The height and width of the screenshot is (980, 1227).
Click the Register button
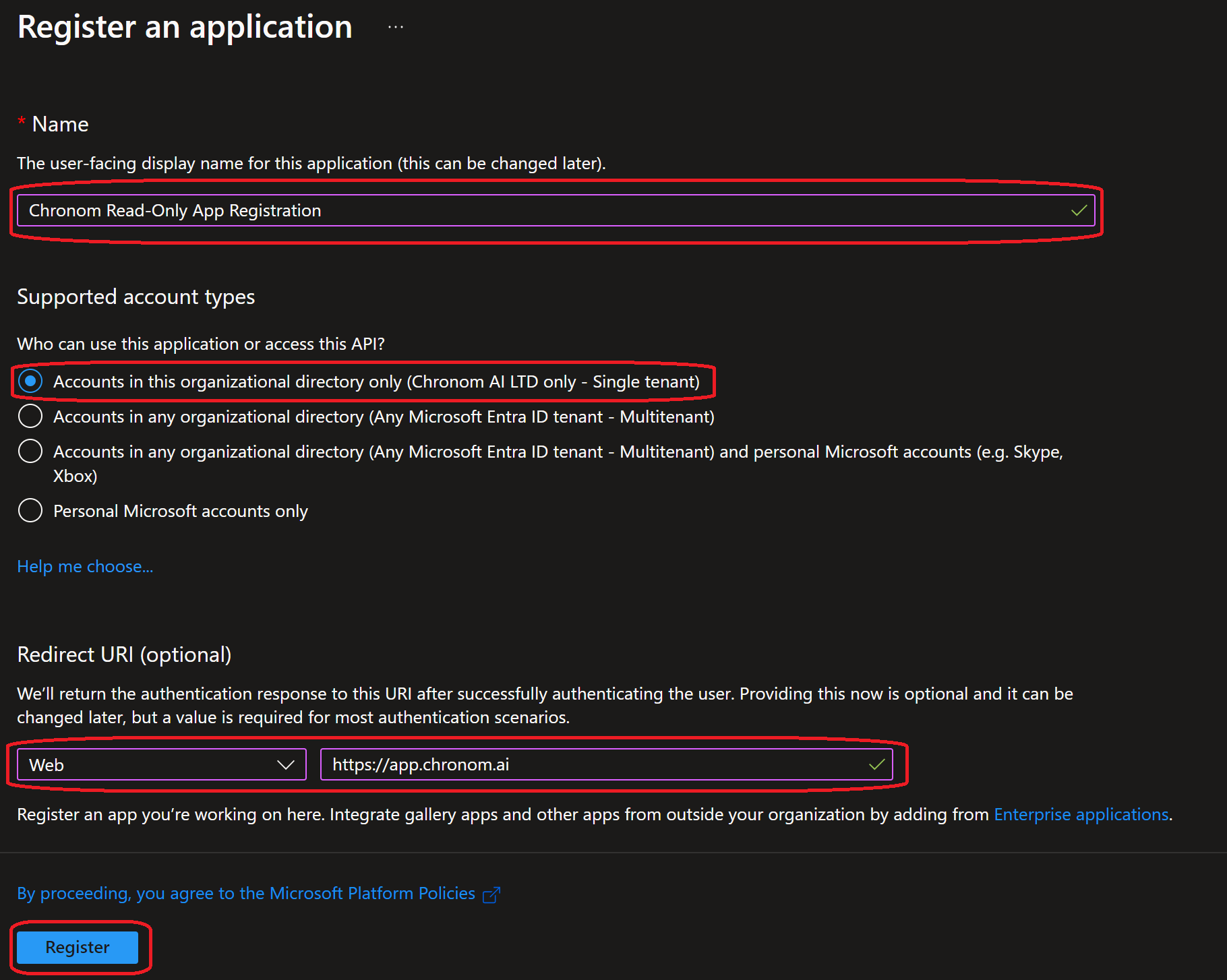point(77,946)
